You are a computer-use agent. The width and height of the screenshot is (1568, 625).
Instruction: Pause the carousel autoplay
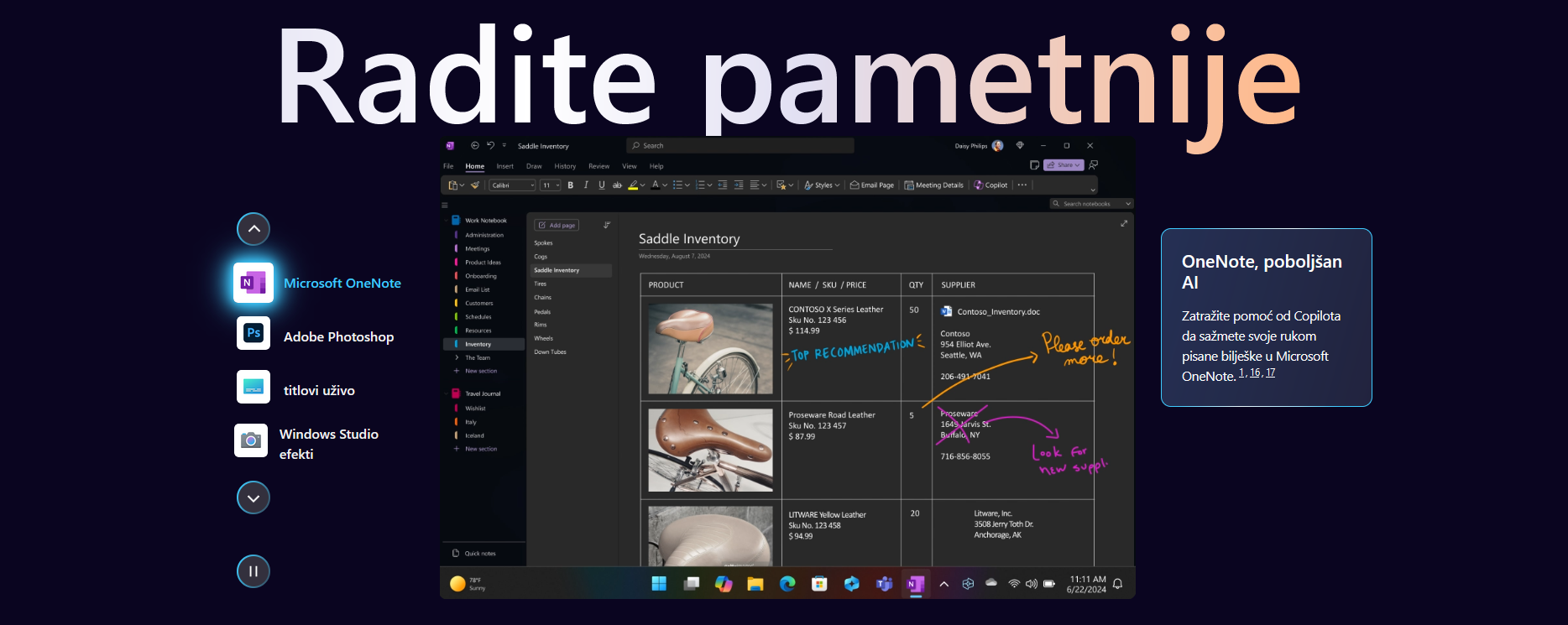pyautogui.click(x=253, y=571)
